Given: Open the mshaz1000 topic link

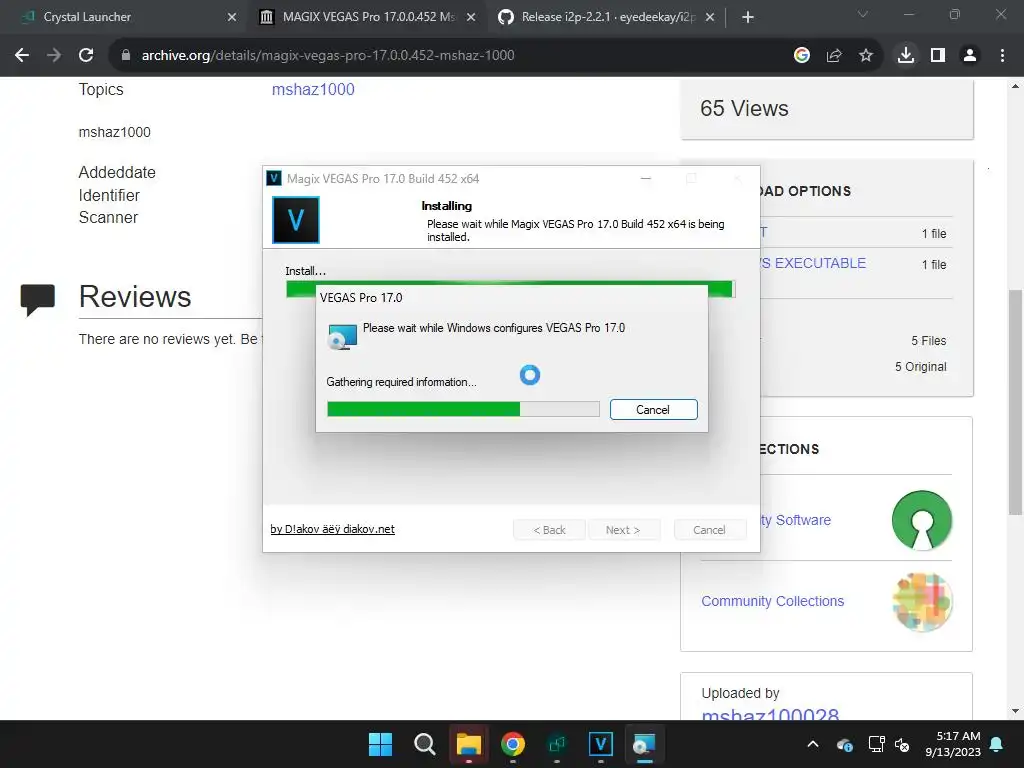Looking at the screenshot, I should click(x=313, y=89).
